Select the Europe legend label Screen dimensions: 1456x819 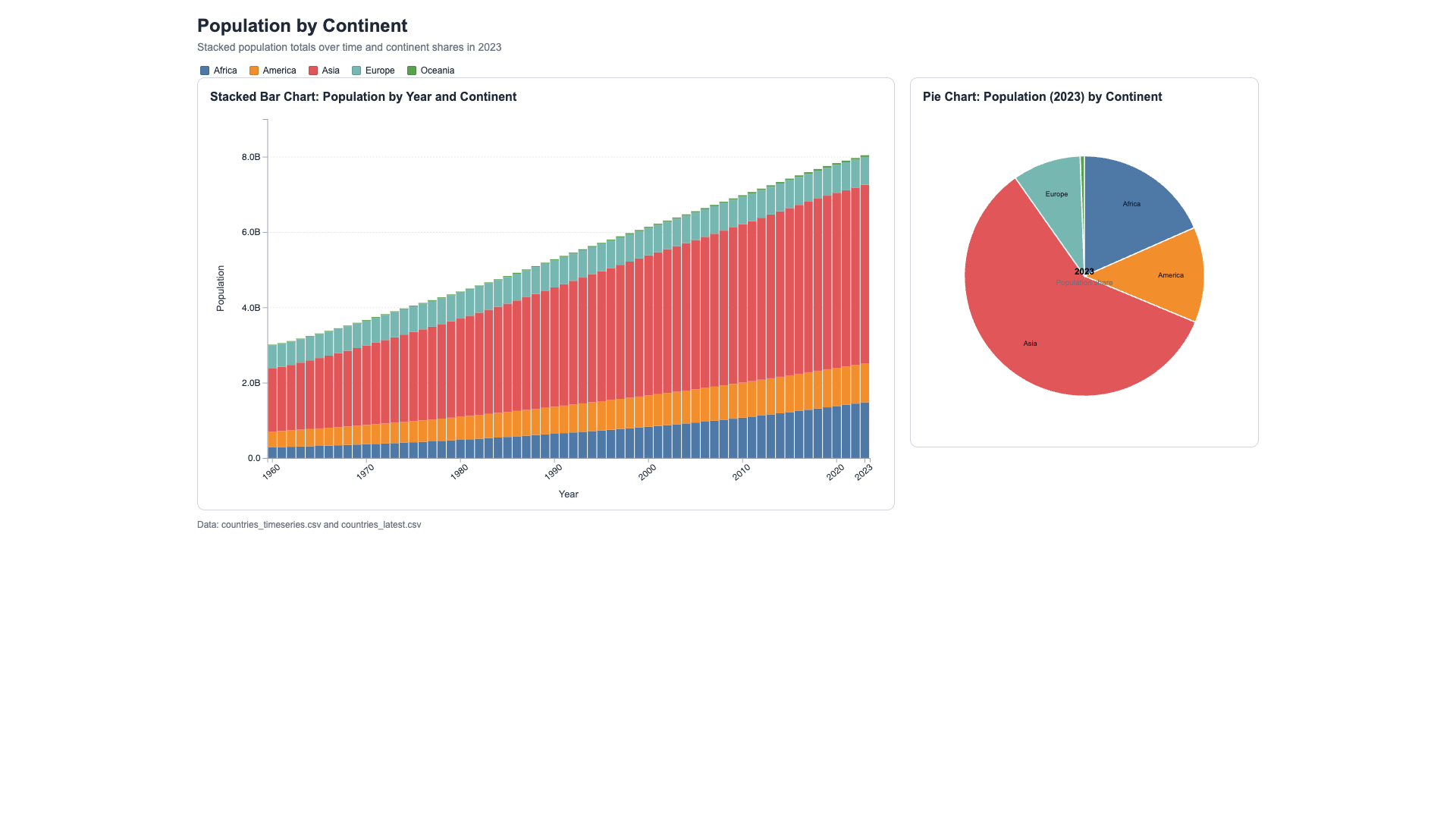click(380, 71)
